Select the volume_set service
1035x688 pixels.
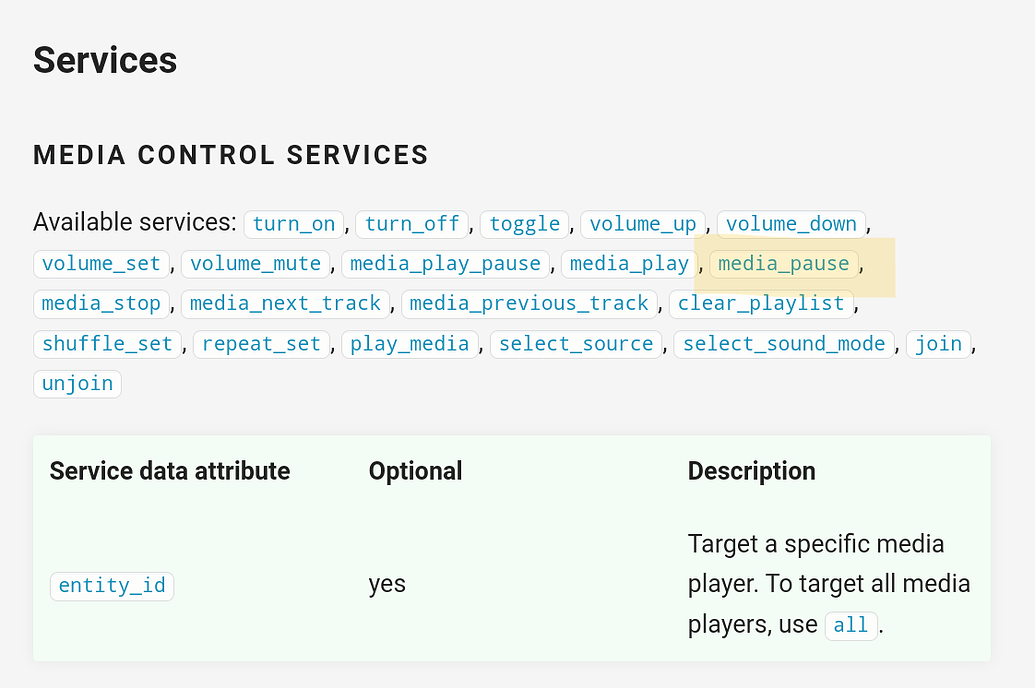101,264
